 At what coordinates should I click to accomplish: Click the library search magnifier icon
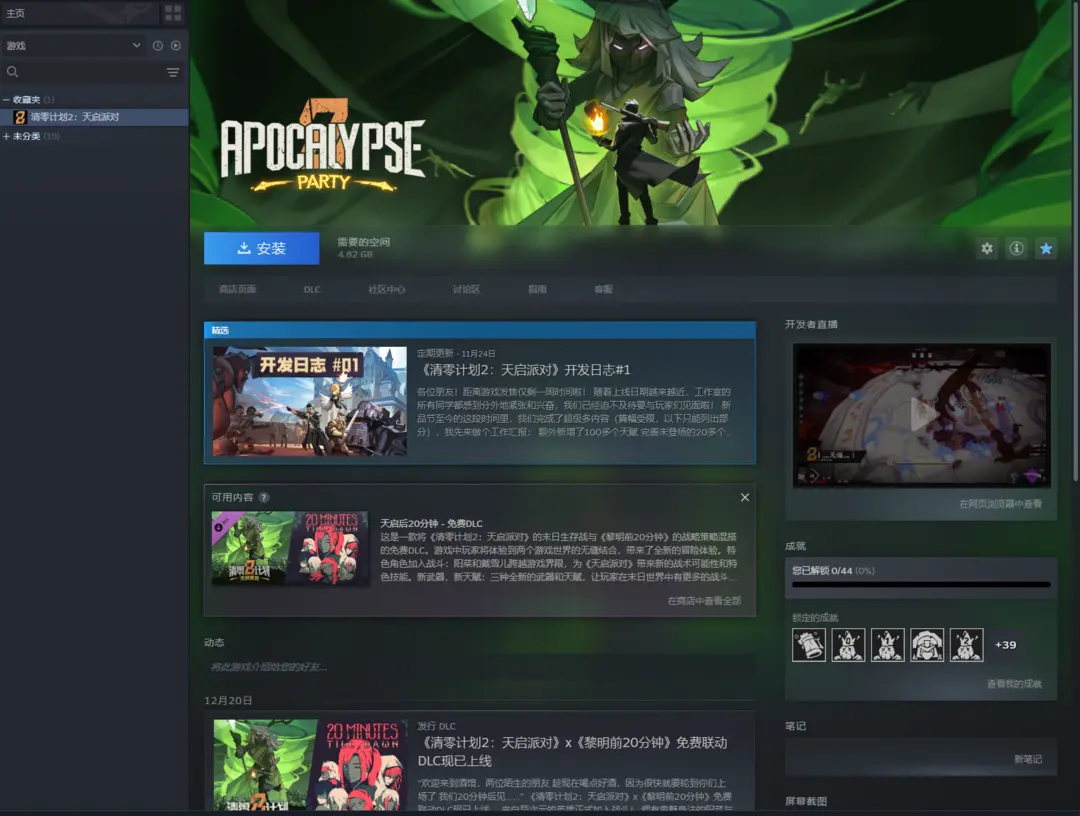click(12, 72)
